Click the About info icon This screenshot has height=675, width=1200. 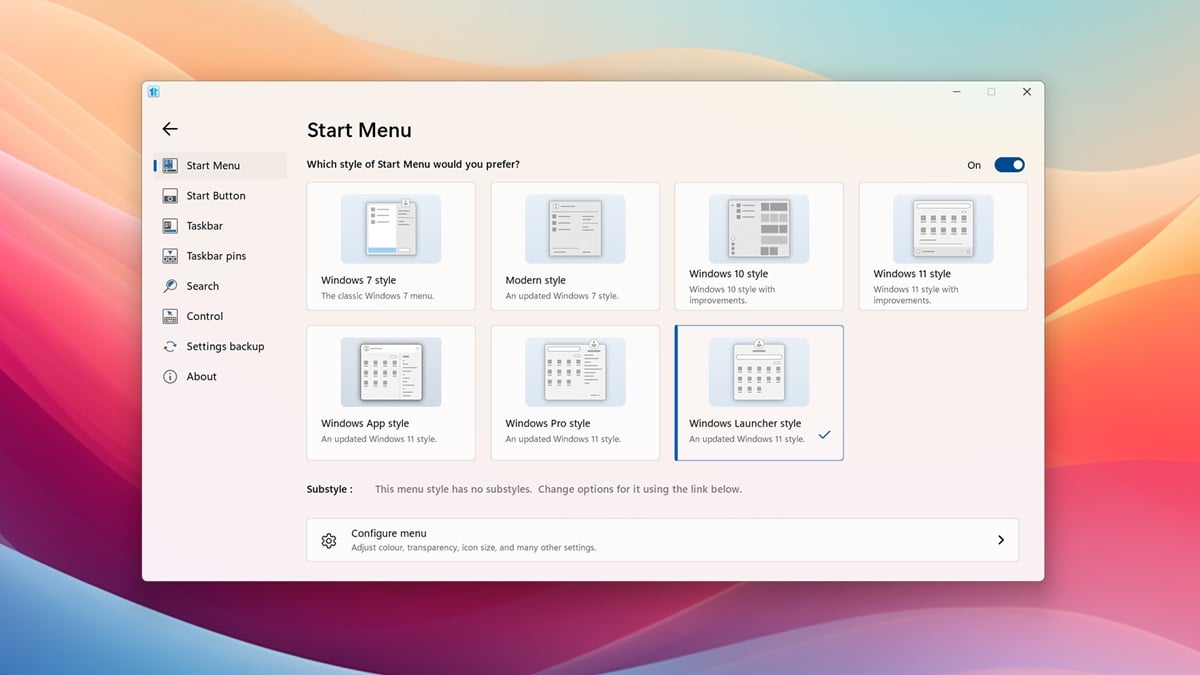coord(169,376)
